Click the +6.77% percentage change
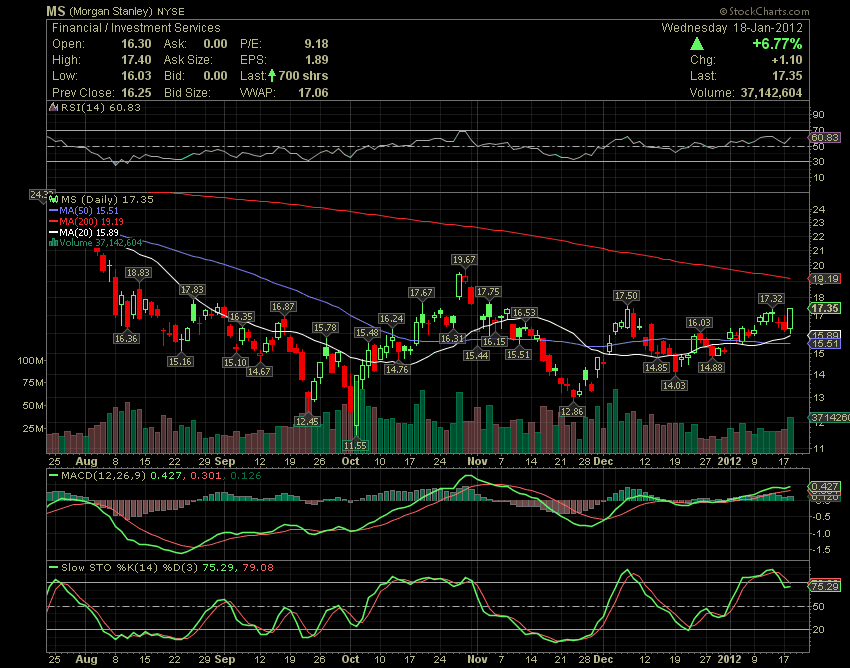 click(x=777, y=44)
